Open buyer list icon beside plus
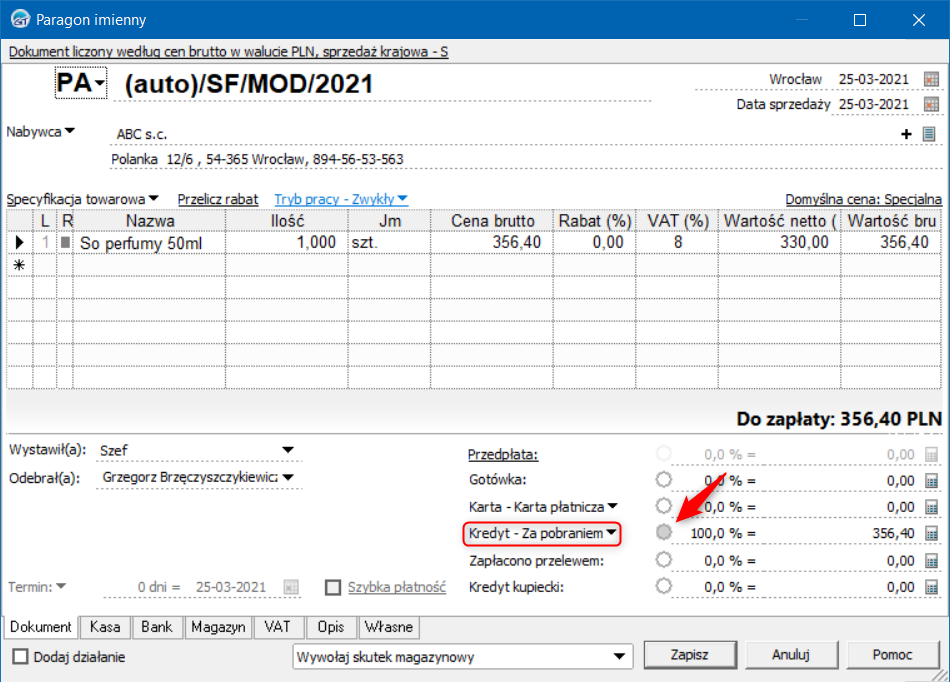This screenshot has width=950, height=682. click(929, 134)
